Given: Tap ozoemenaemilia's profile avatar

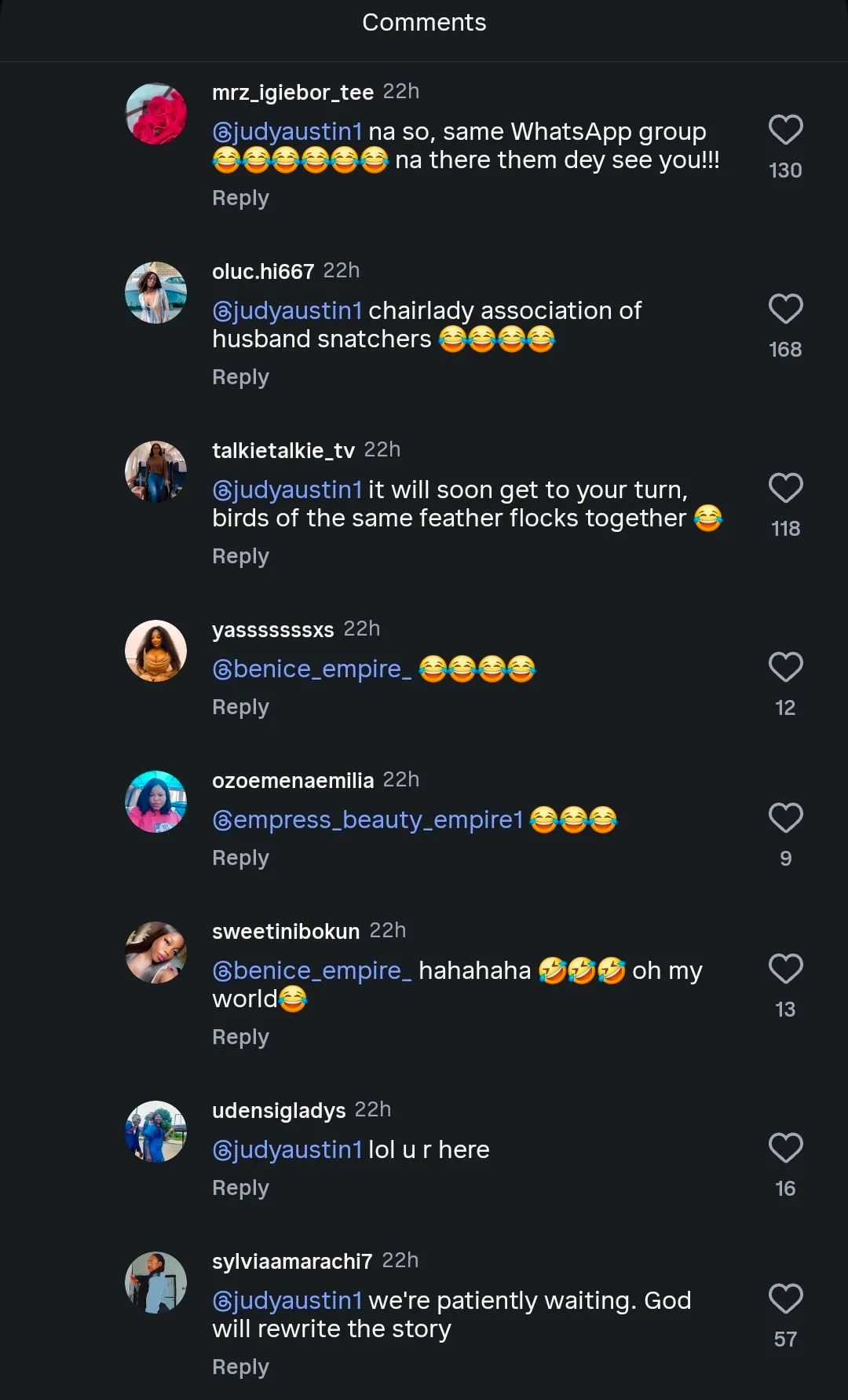Looking at the screenshot, I should (x=156, y=802).
